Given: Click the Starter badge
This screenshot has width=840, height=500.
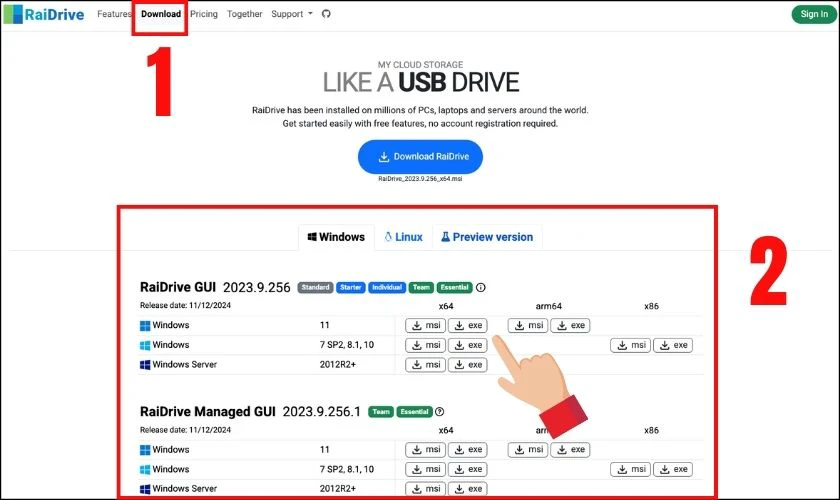Looking at the screenshot, I should tap(351, 288).
